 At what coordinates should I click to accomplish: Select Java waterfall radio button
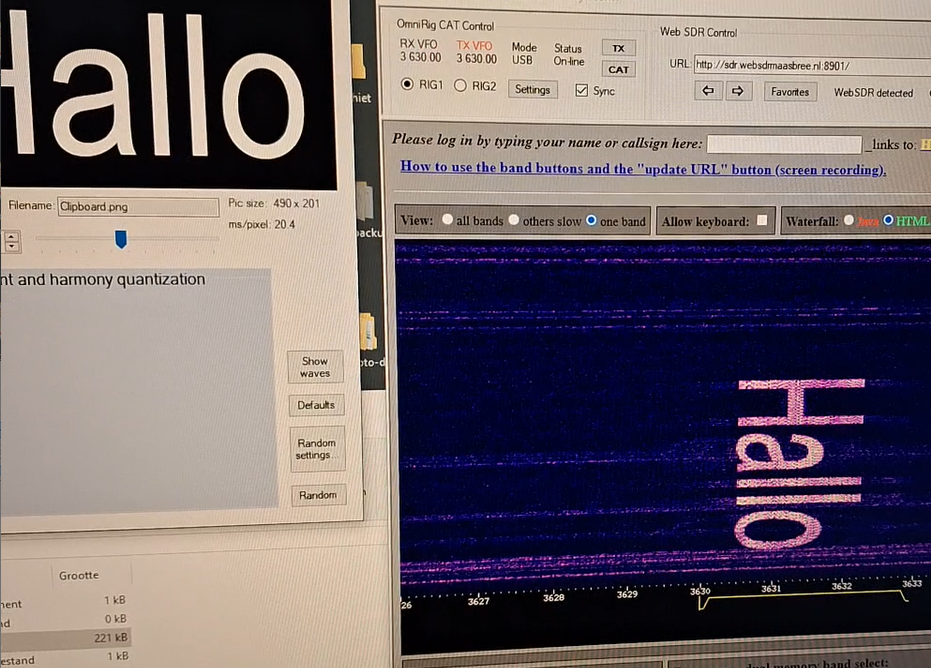(x=849, y=220)
